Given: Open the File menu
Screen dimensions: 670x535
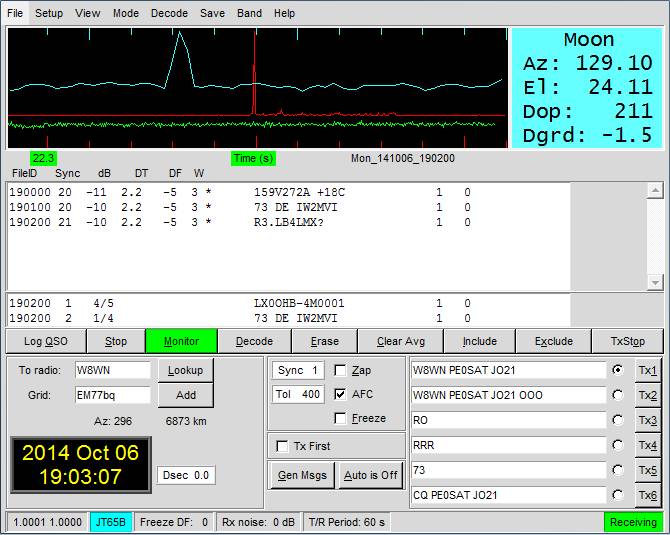Looking at the screenshot, I should [15, 13].
